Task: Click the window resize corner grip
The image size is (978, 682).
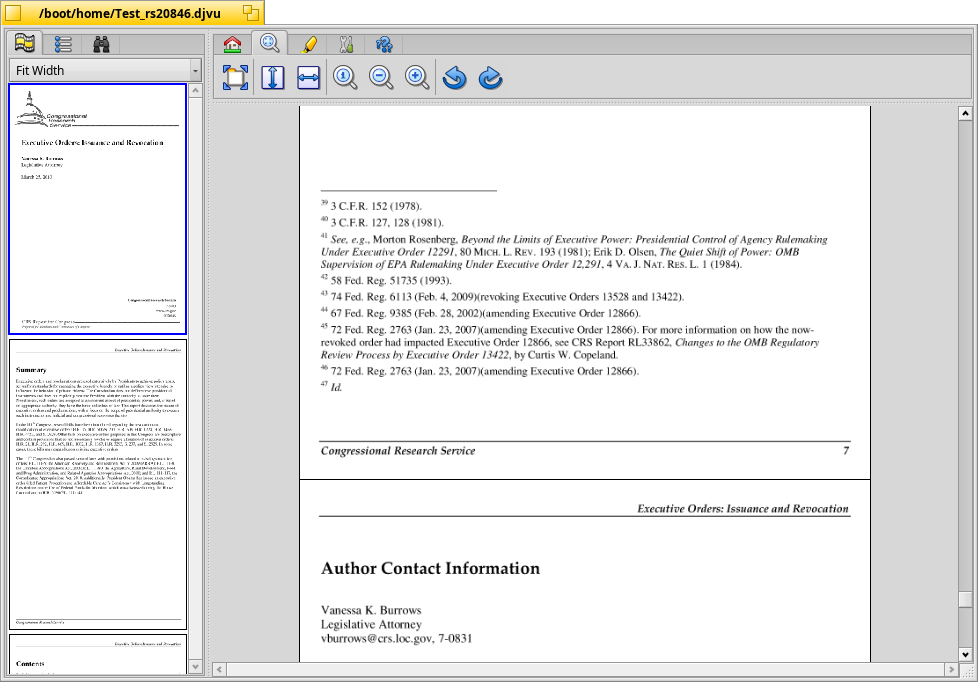Action: click(968, 672)
